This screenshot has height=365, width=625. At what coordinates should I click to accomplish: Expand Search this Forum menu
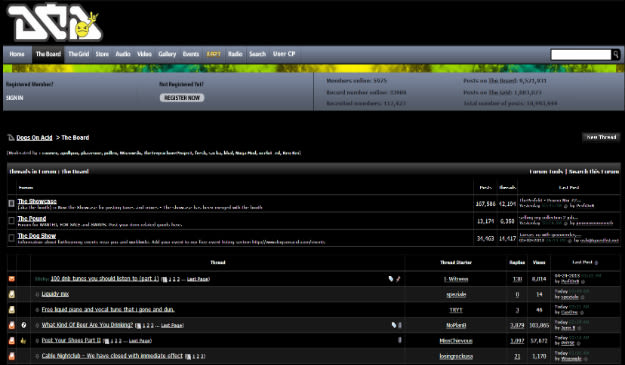pyautogui.click(x=594, y=171)
